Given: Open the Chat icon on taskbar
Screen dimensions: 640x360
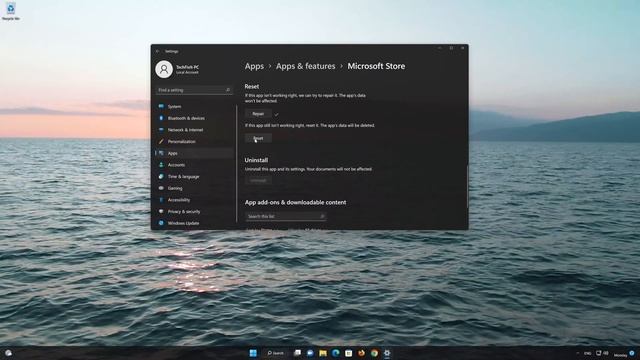Looking at the screenshot, I should pos(310,353).
